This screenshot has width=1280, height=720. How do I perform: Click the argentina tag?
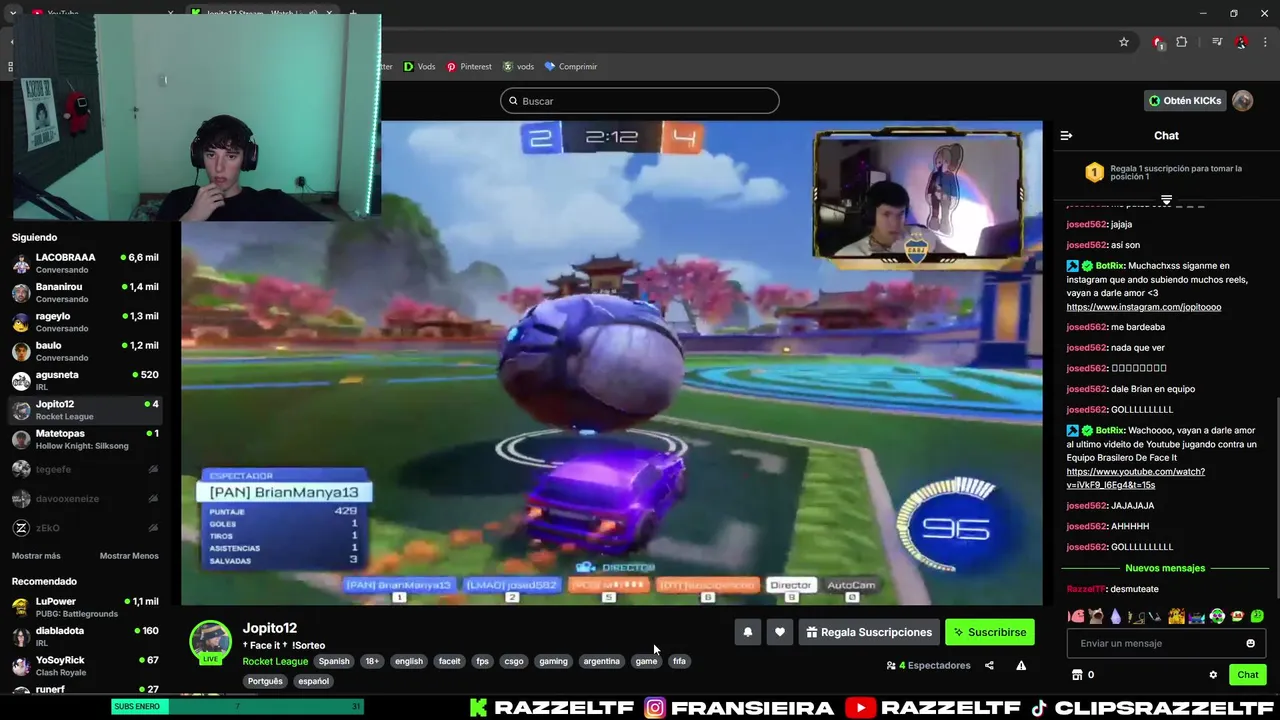coord(601,661)
